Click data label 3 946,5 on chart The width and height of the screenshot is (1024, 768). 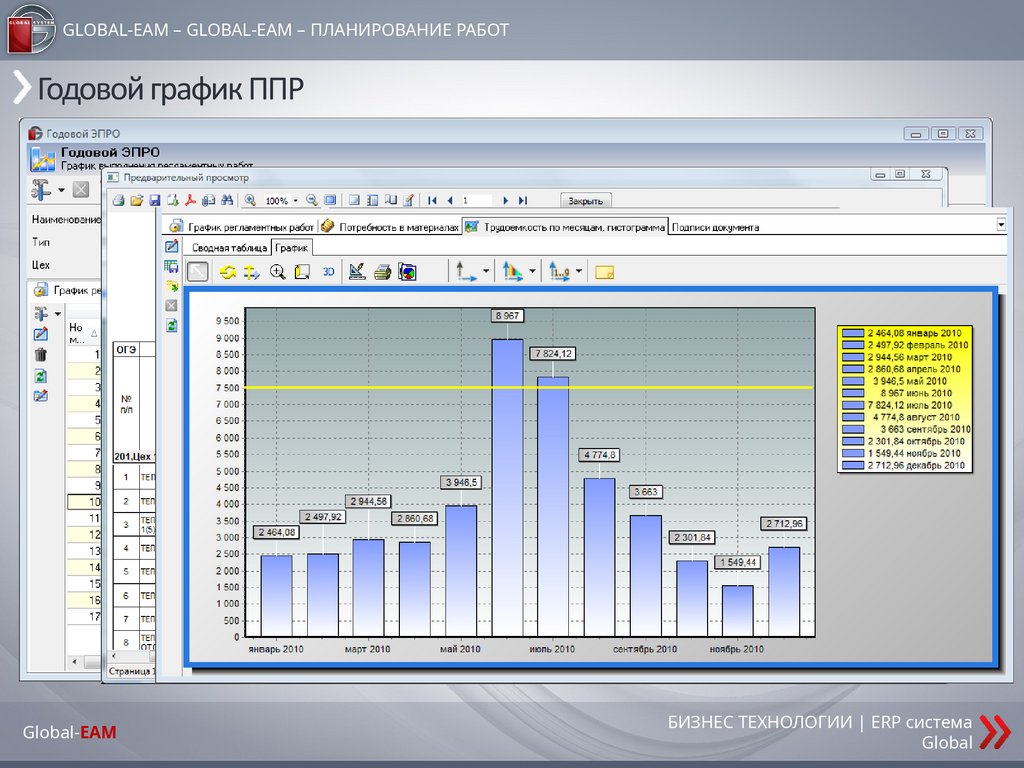[461, 483]
